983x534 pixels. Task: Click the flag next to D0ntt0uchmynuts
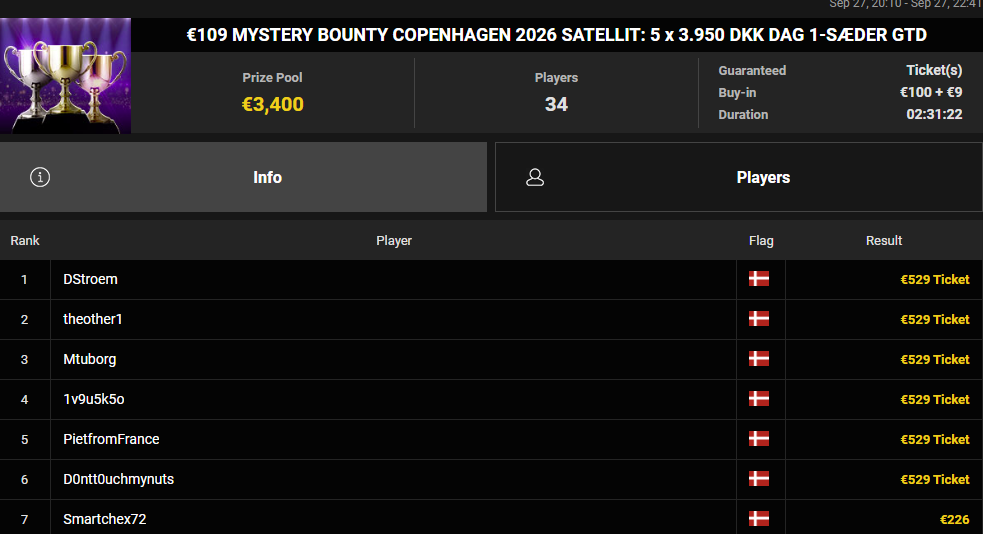click(x=759, y=479)
